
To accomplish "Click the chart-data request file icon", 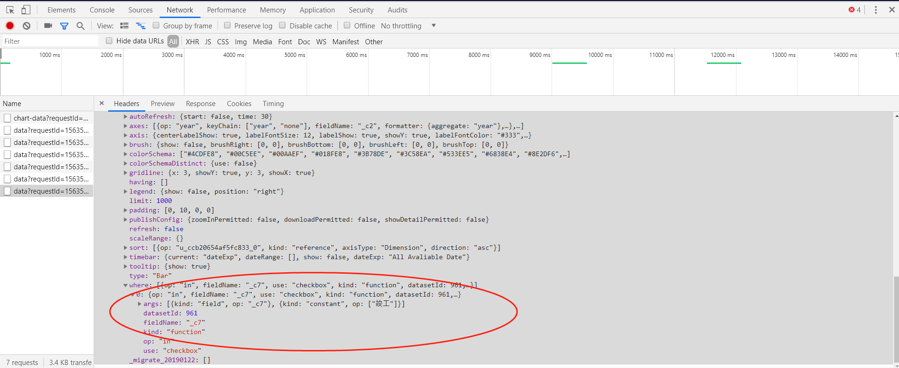I will click(x=7, y=118).
